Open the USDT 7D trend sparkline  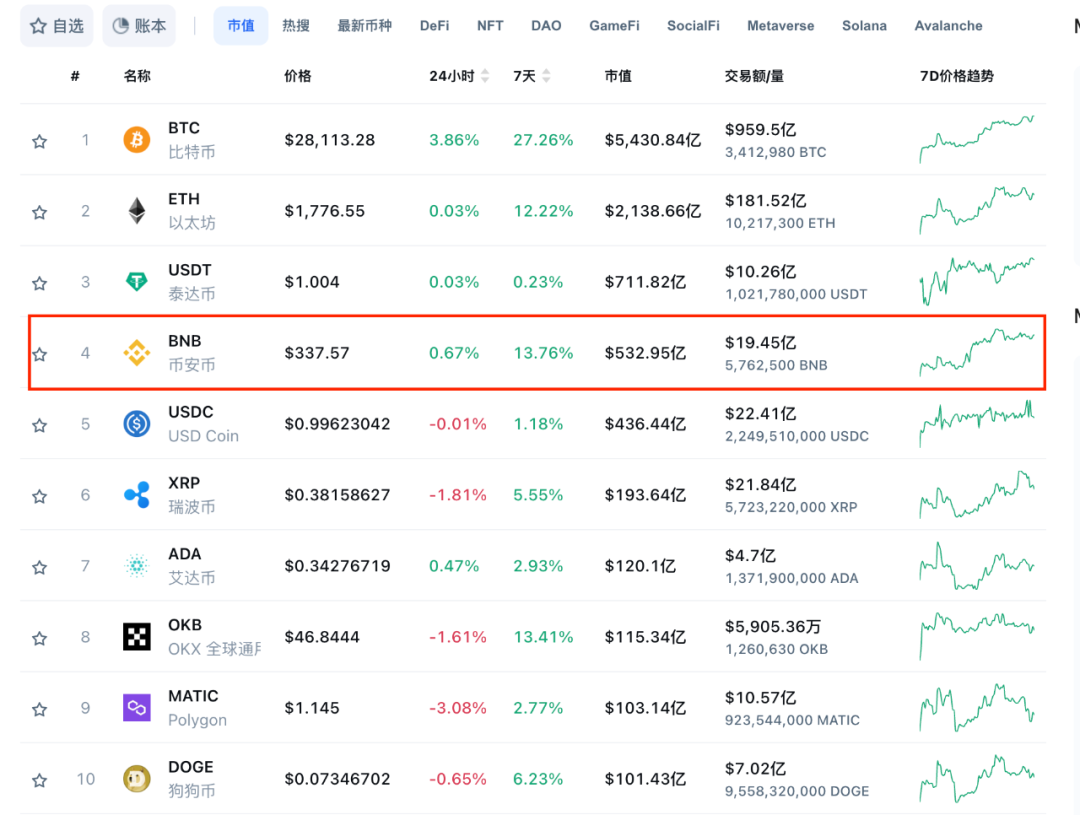pyautogui.click(x=977, y=281)
